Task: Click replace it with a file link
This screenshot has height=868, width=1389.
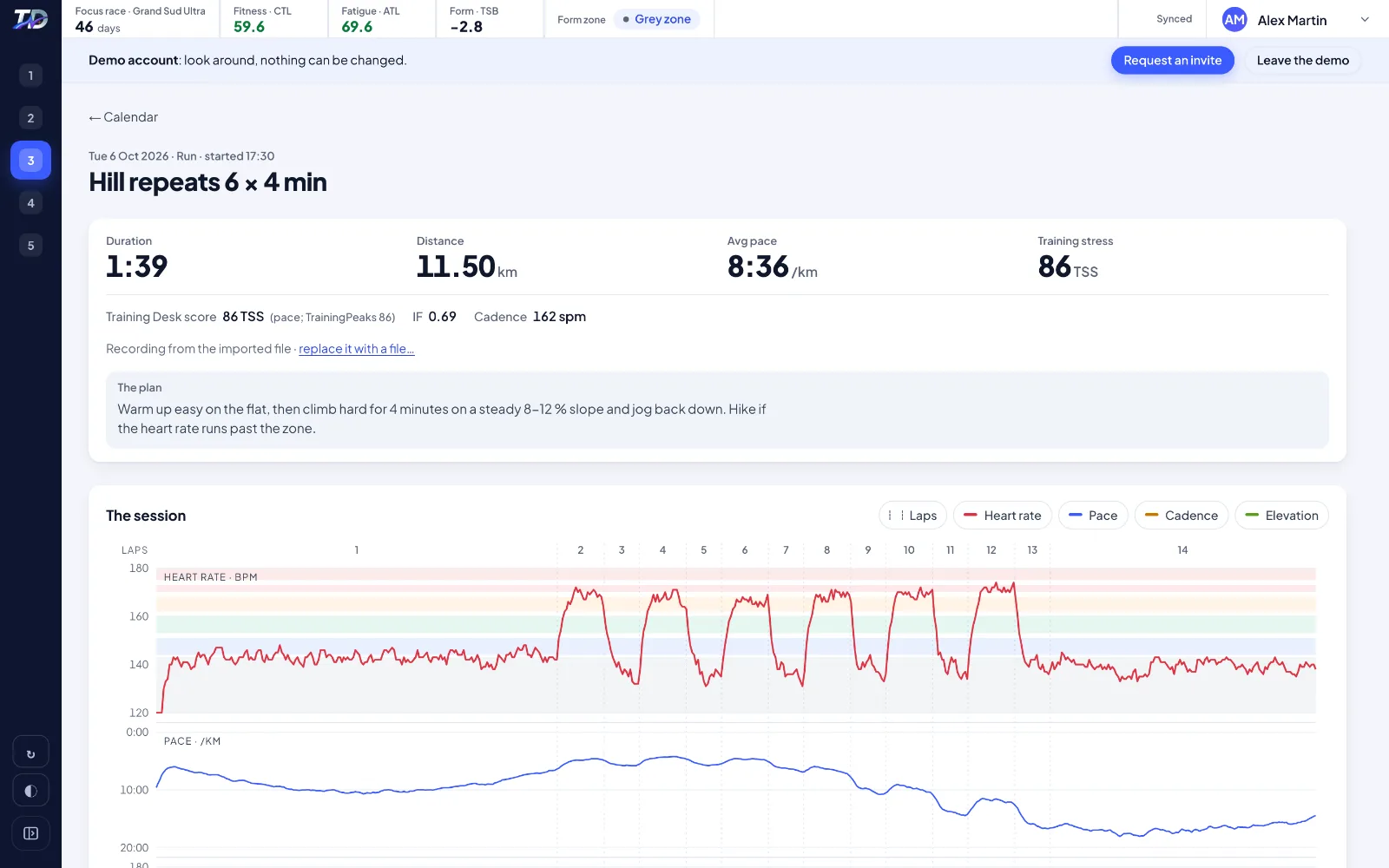Action: [x=357, y=349]
